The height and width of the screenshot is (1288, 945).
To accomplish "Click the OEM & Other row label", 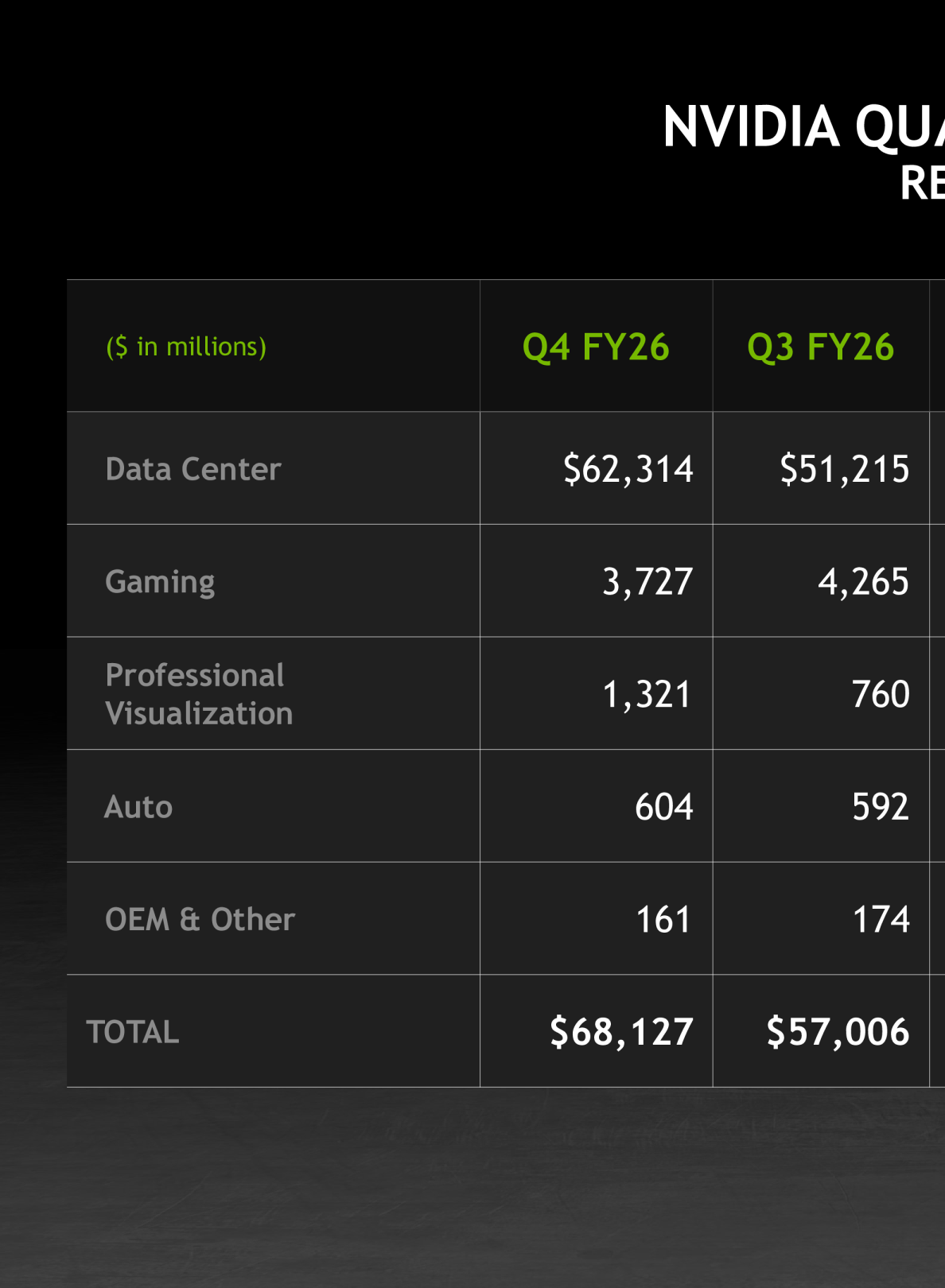I will pyautogui.click(x=200, y=920).
